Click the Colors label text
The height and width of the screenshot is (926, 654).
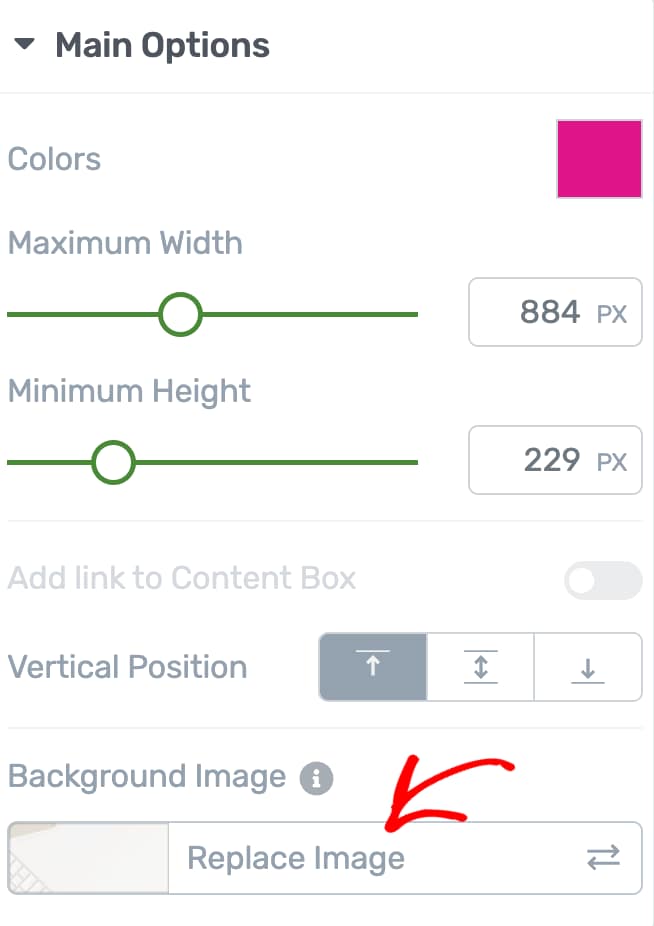click(54, 159)
